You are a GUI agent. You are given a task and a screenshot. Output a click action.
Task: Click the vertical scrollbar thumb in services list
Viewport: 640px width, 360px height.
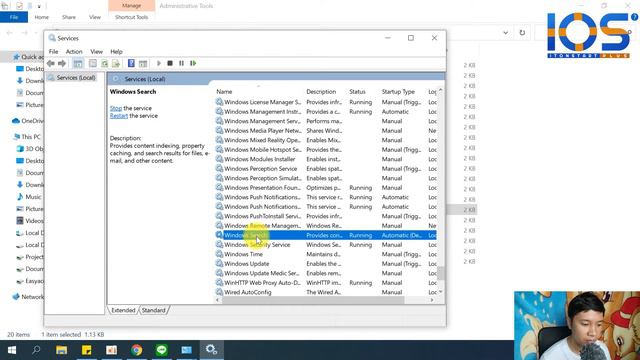441,273
